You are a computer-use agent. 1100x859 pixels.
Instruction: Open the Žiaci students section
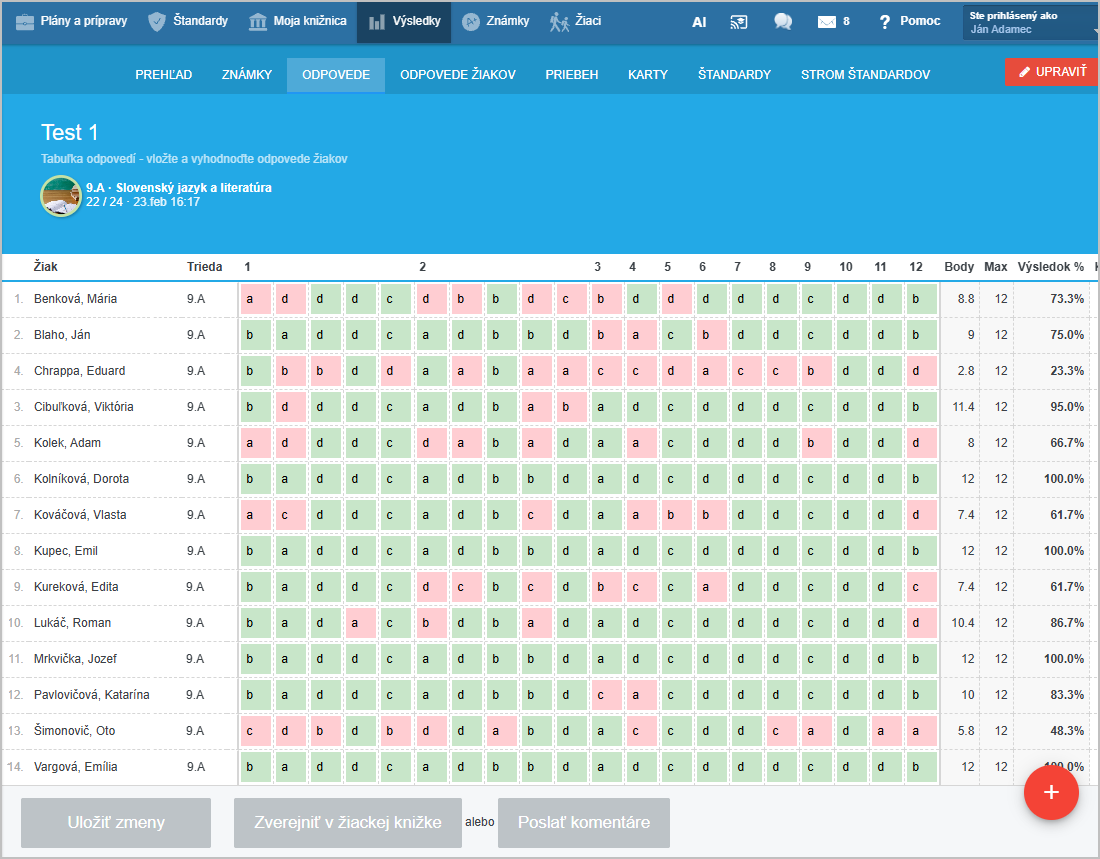coord(576,21)
